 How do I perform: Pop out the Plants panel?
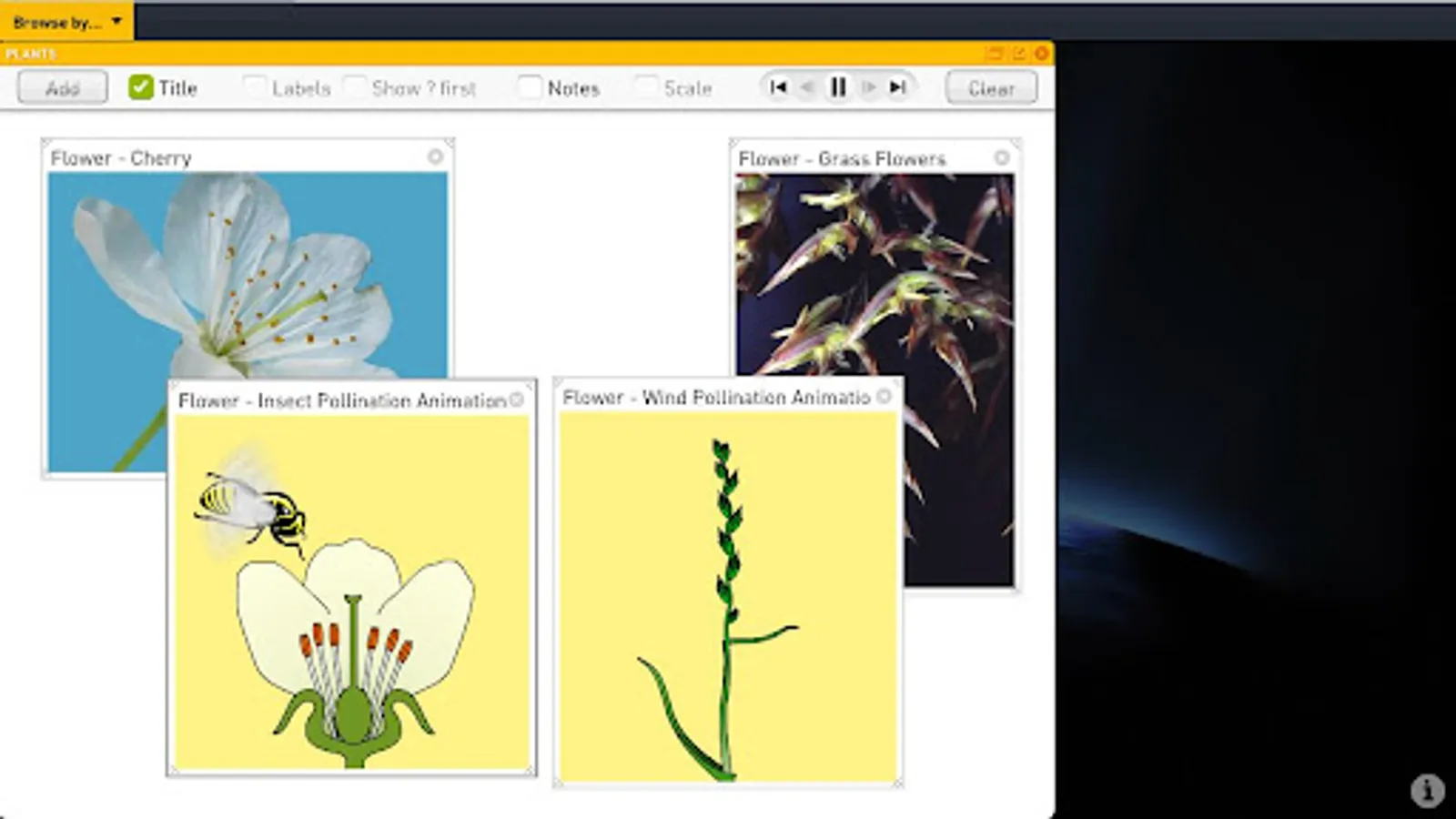[x=1018, y=54]
